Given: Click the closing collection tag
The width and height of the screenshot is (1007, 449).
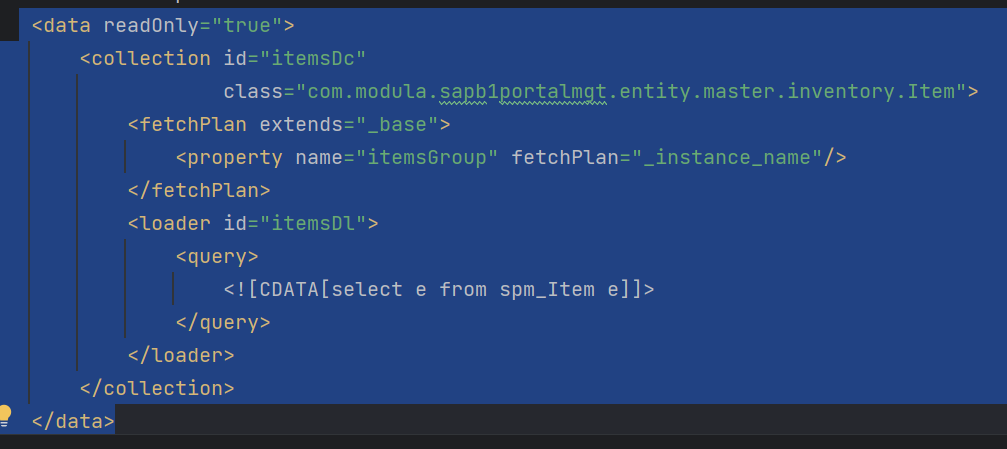Looking at the screenshot, I should pos(157,388).
